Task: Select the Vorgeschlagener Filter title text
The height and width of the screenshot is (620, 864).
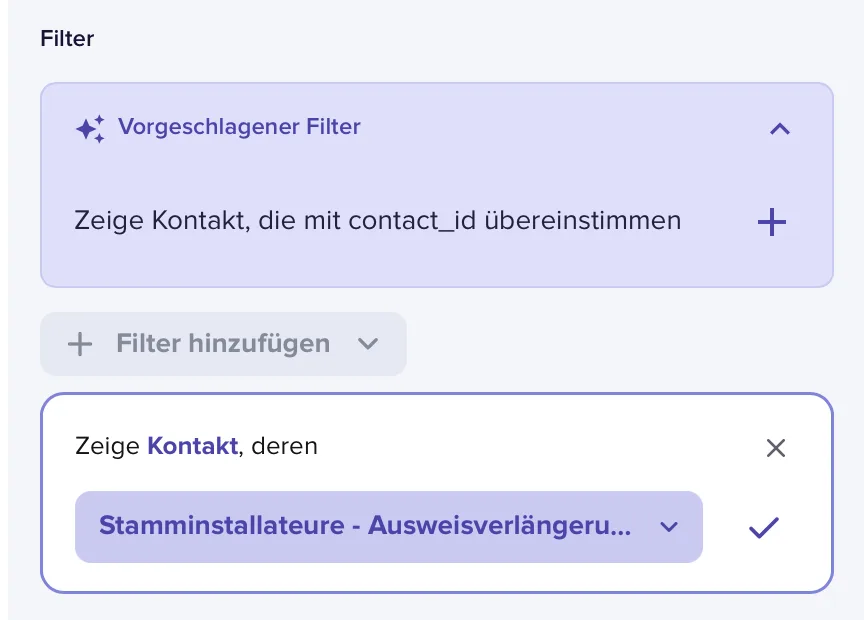Action: (239, 127)
